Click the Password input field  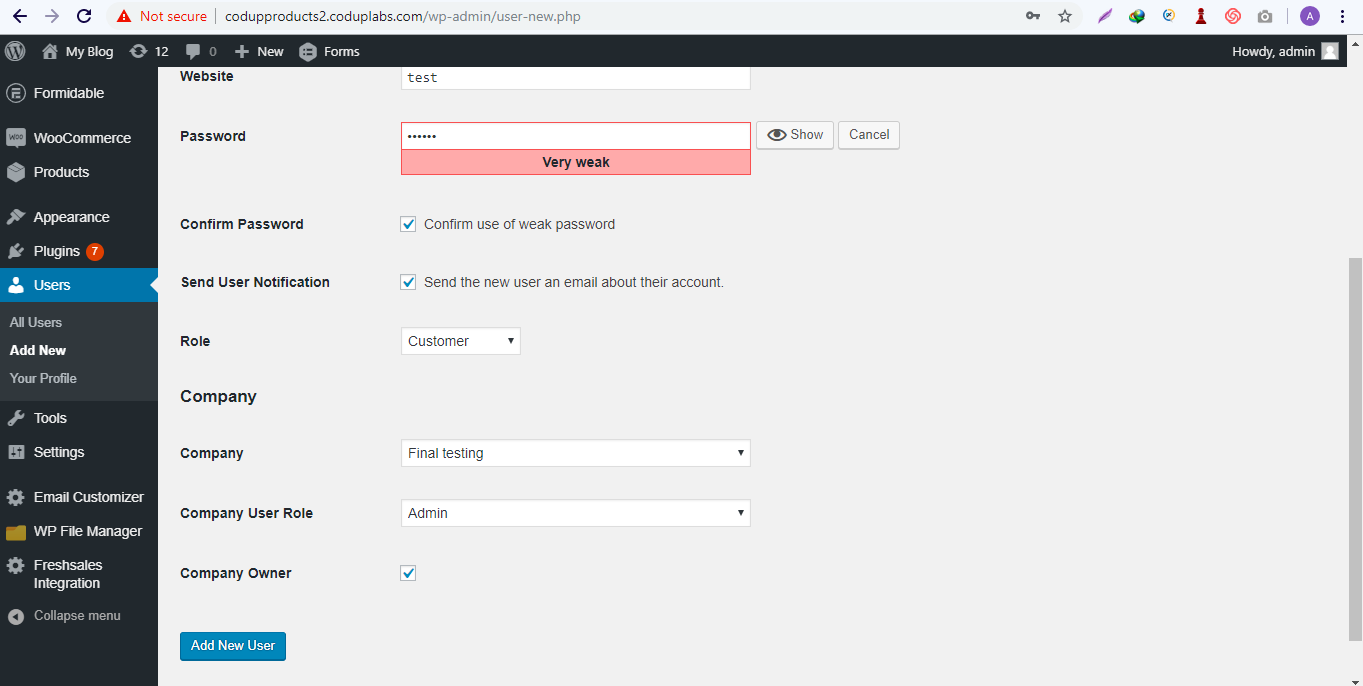[575, 136]
